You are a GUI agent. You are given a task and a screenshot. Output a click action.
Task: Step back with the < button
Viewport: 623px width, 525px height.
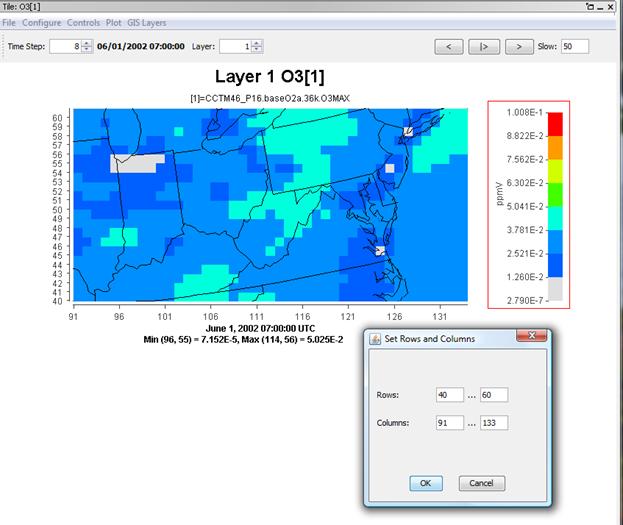click(449, 46)
